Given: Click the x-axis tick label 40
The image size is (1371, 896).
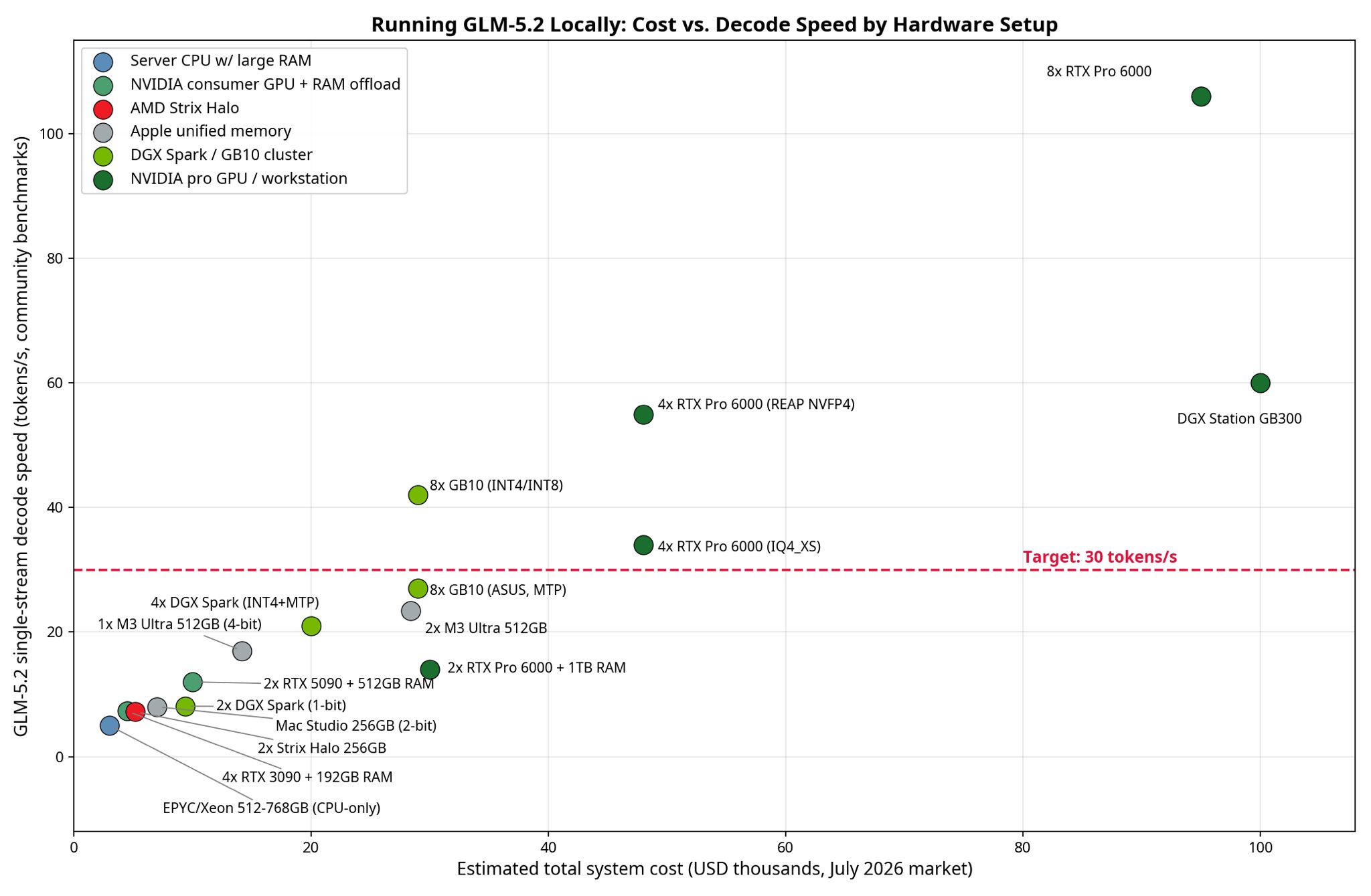Looking at the screenshot, I should pos(548,848).
